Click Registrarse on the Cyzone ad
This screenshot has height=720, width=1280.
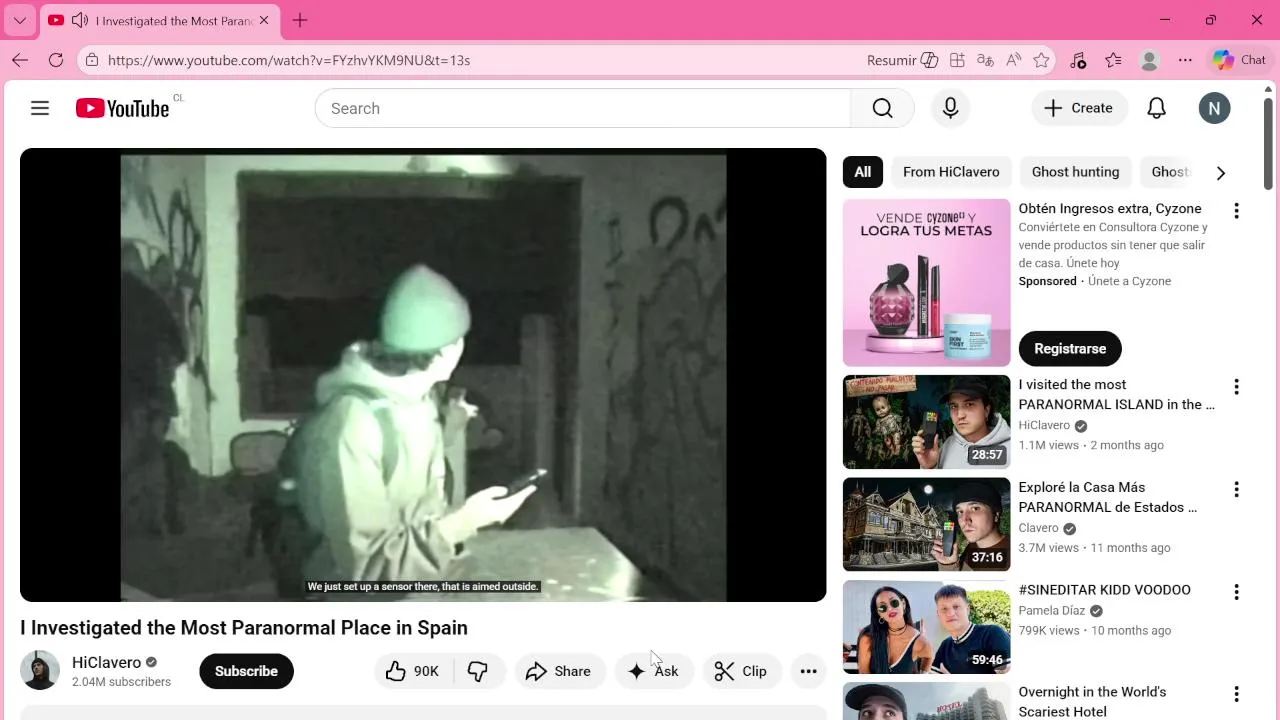pos(1070,348)
